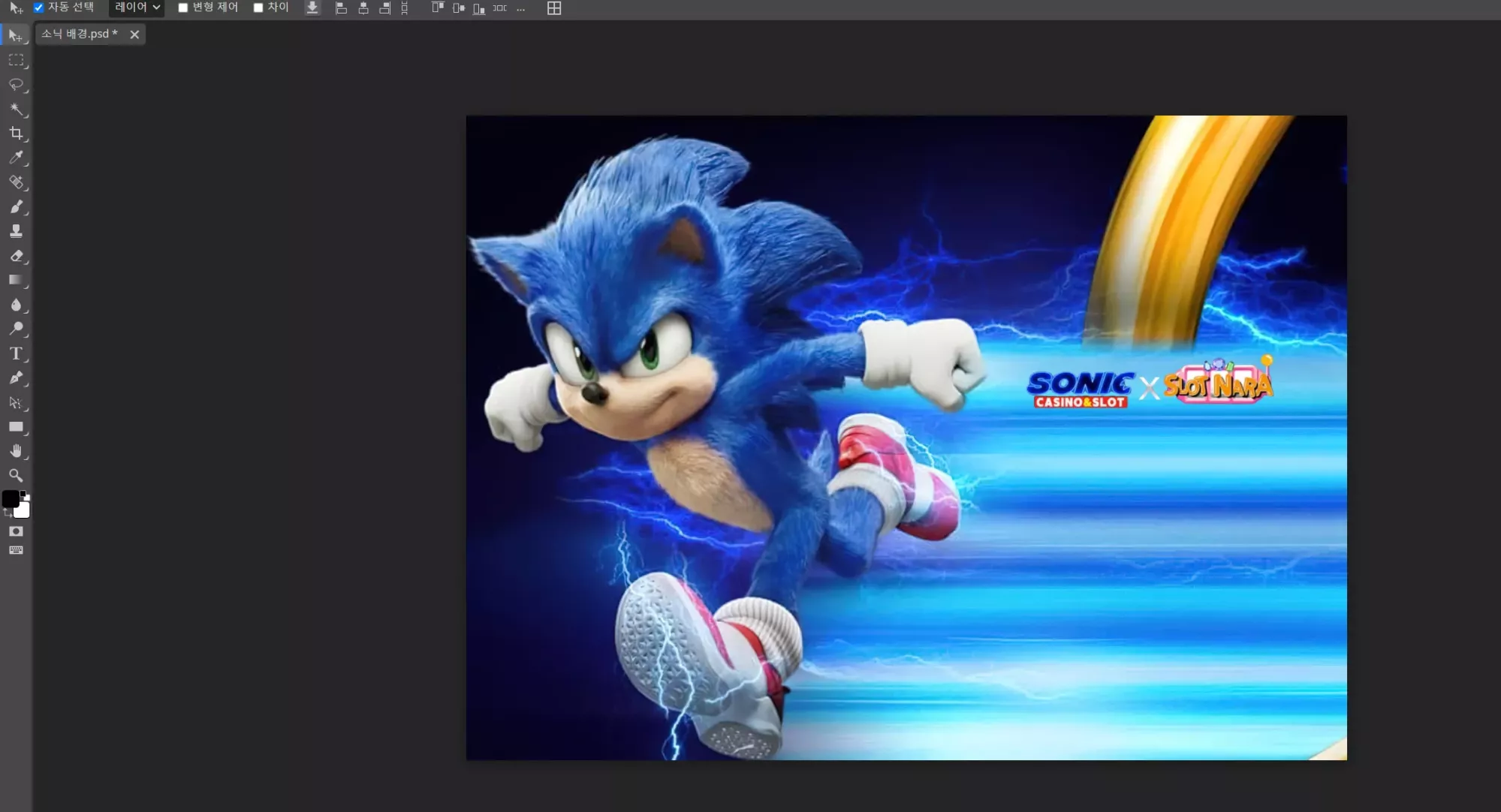Uncheck the 자동 선택 checkbox
The image size is (1501, 812).
39,8
